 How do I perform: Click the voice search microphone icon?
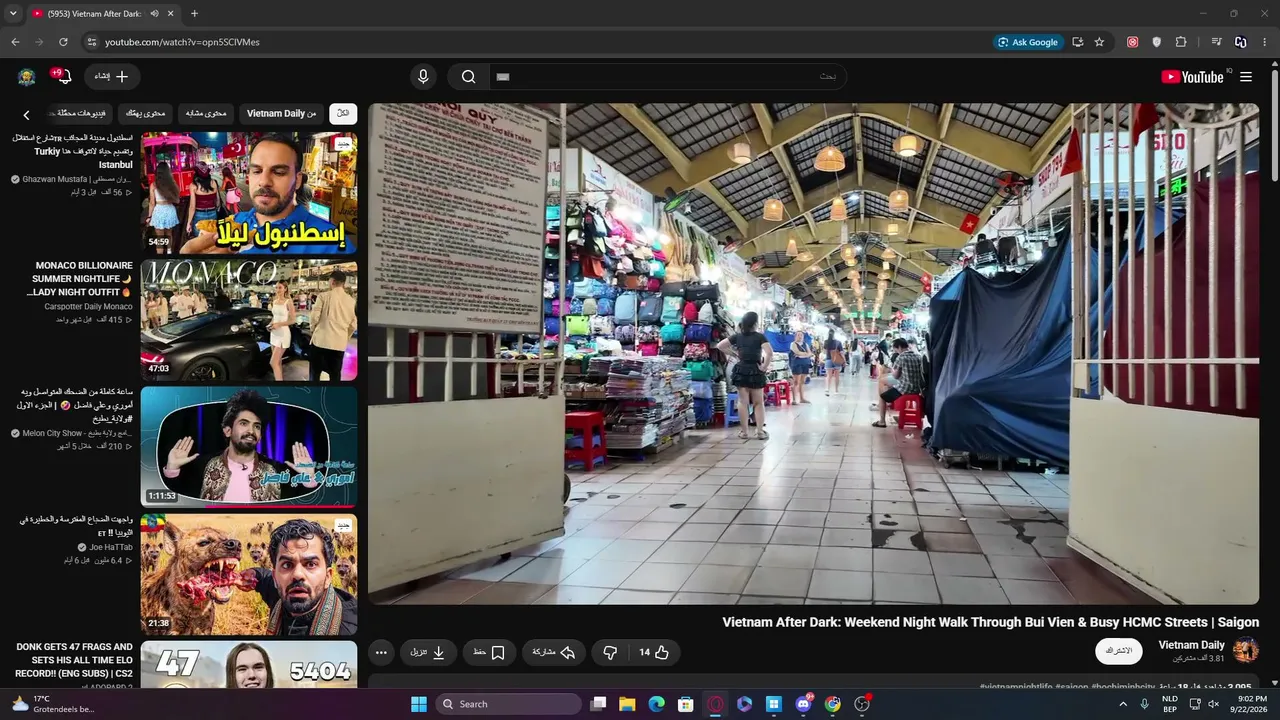423,77
